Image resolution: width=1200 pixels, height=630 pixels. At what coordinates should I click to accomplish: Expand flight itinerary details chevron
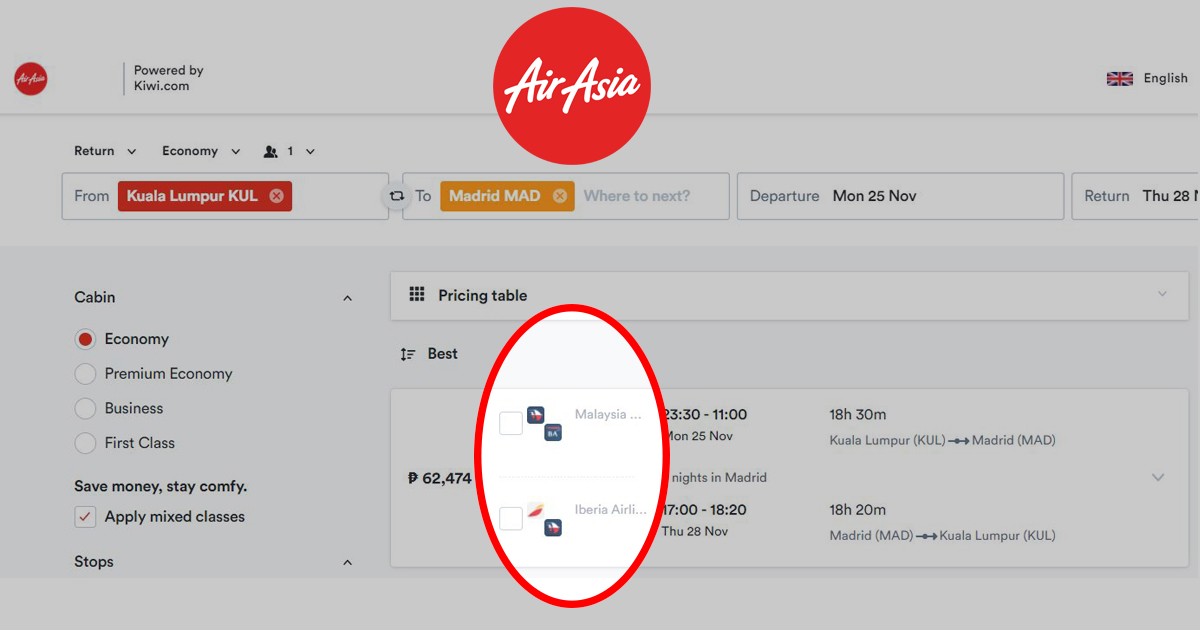[x=1158, y=477]
